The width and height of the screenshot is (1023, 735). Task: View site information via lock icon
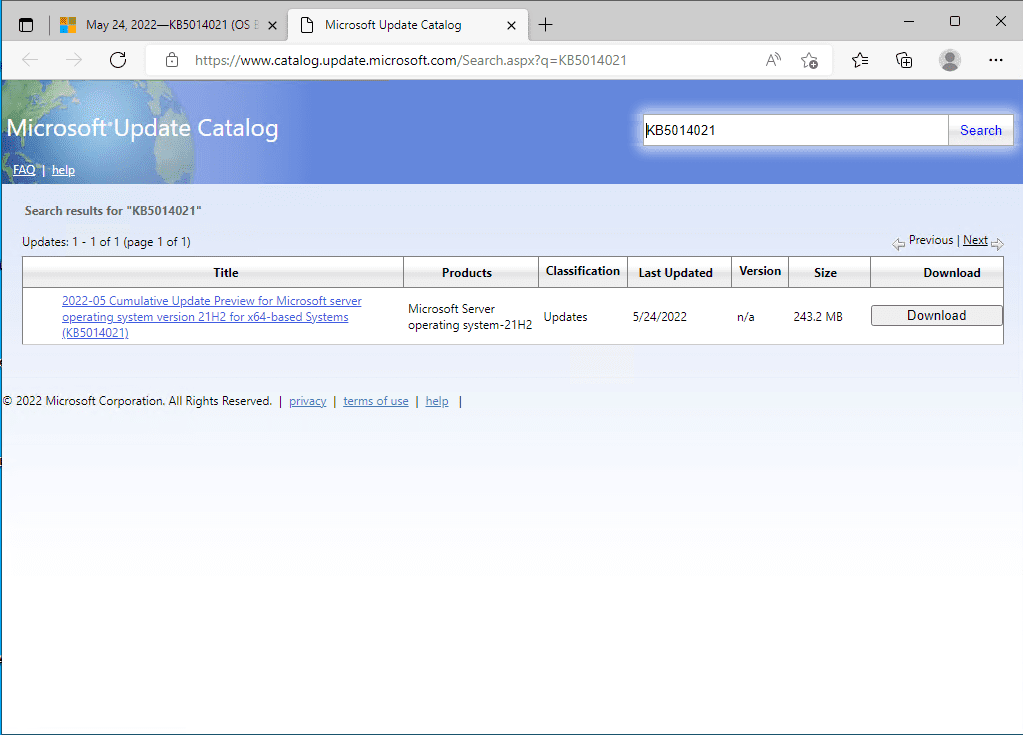[172, 60]
